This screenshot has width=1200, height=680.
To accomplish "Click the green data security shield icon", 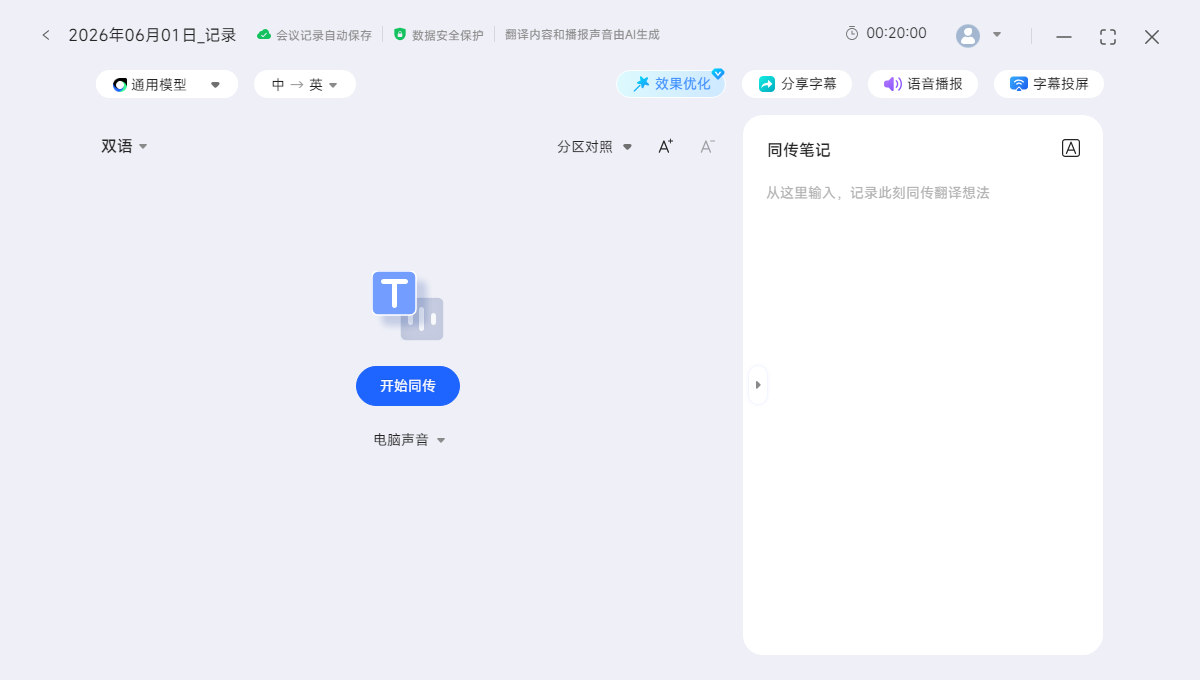I will 400,34.
